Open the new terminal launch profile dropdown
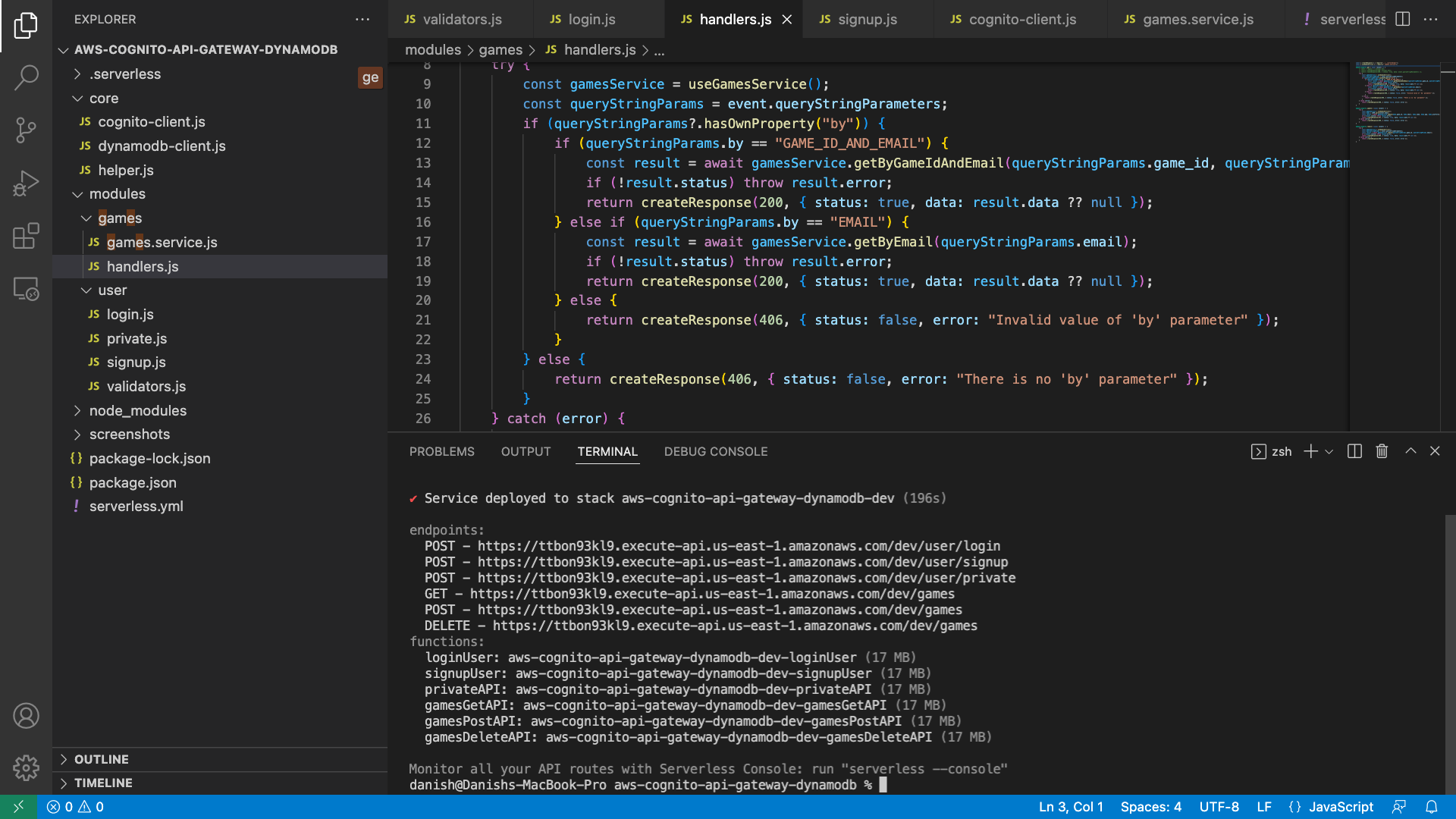This screenshot has width=1456, height=819. click(1329, 451)
